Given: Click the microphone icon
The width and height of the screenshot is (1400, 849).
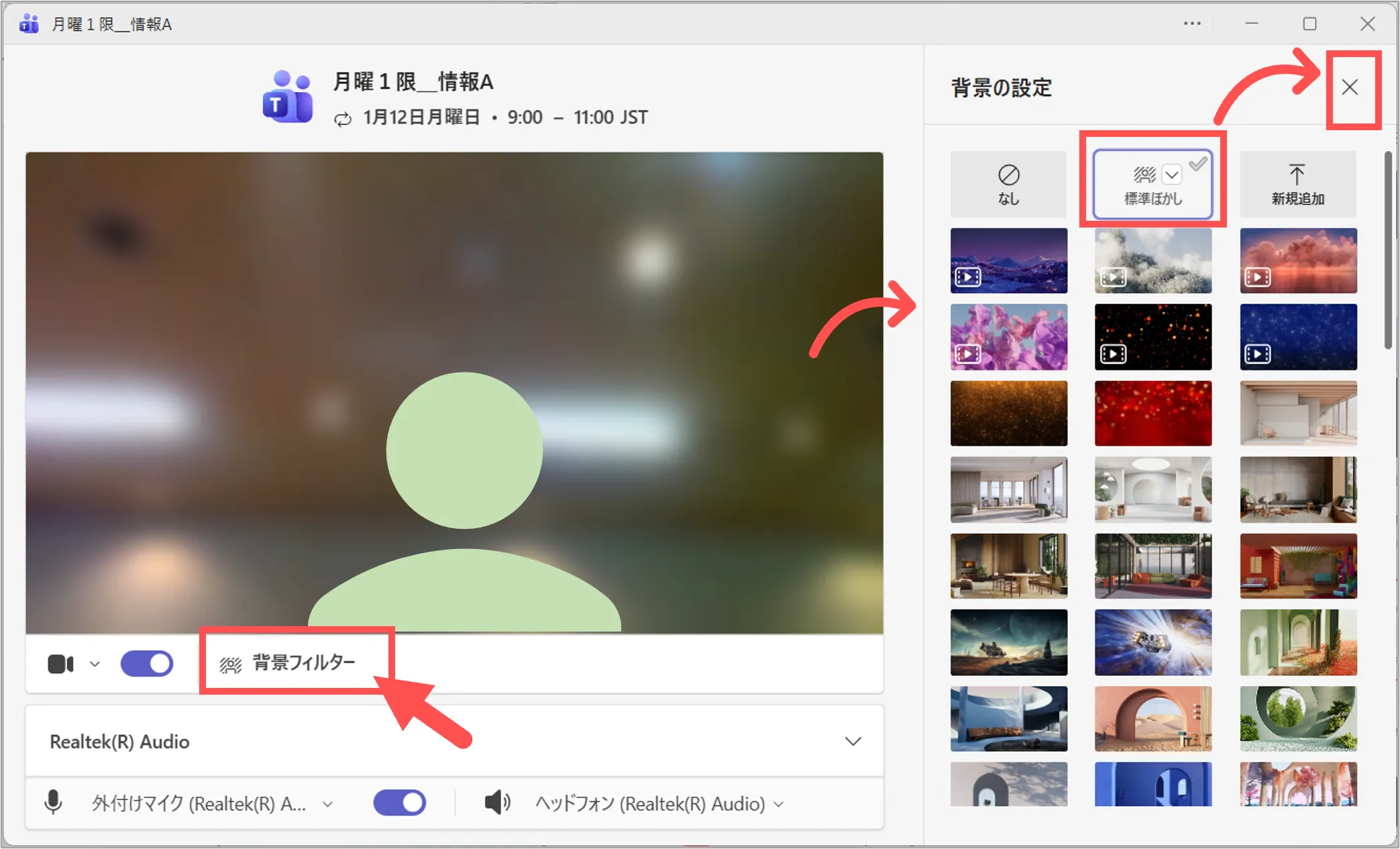Looking at the screenshot, I should coord(54,803).
